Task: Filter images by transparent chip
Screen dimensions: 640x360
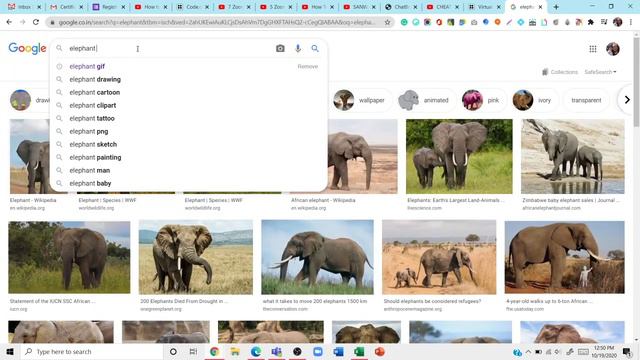Action: tap(586, 100)
